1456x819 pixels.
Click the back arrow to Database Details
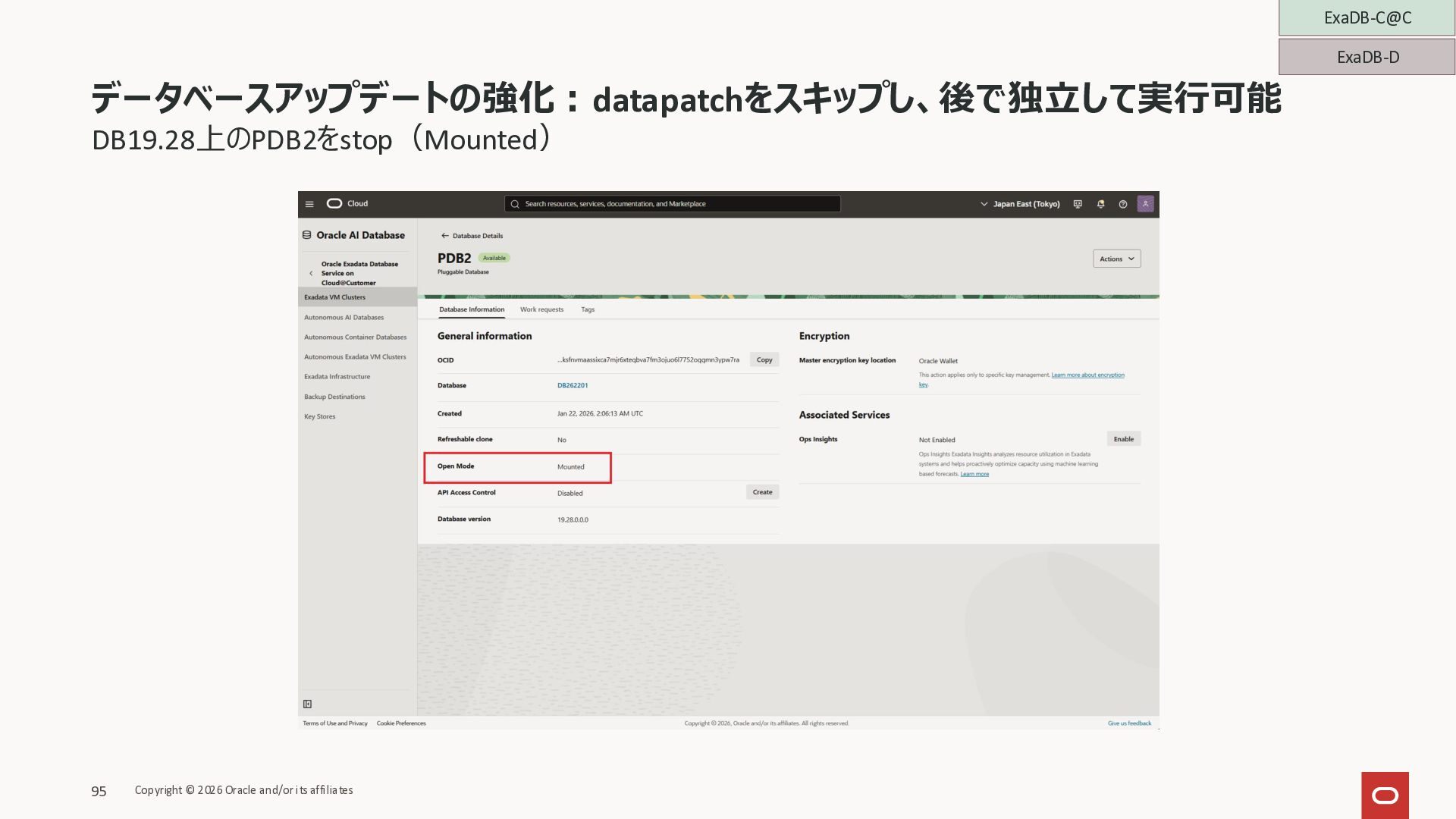(445, 236)
